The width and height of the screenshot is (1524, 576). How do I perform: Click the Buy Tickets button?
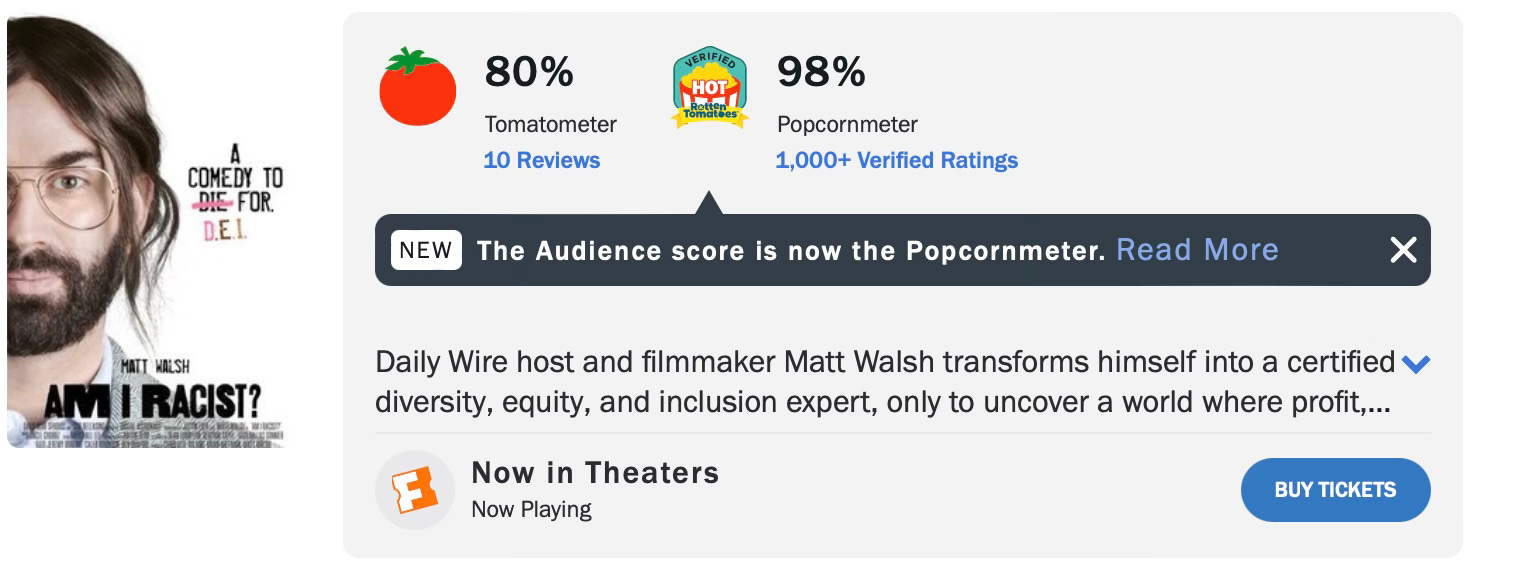[x=1335, y=490]
